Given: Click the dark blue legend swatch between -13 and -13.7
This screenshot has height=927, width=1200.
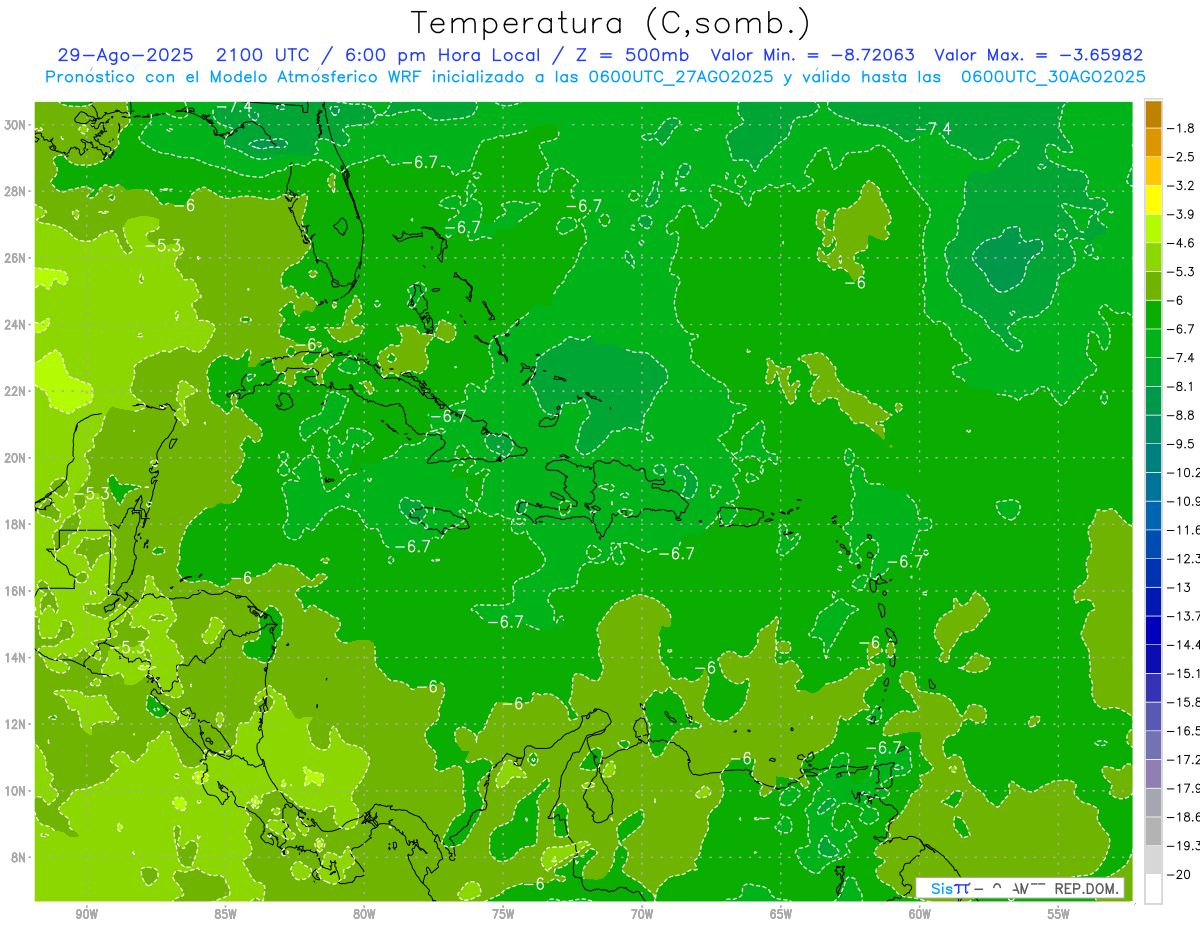Looking at the screenshot, I should click(1153, 601).
